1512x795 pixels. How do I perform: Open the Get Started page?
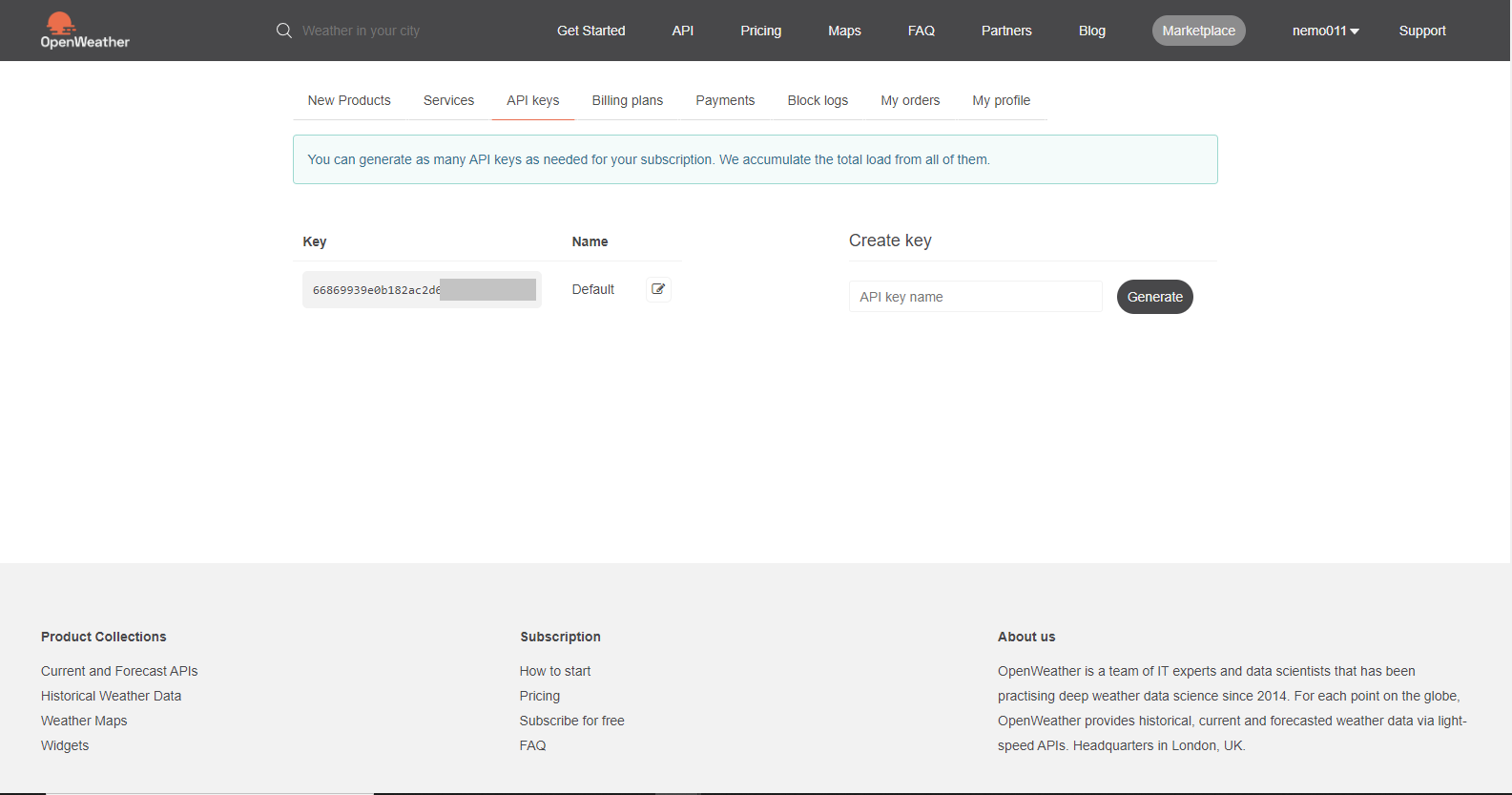pyautogui.click(x=591, y=31)
